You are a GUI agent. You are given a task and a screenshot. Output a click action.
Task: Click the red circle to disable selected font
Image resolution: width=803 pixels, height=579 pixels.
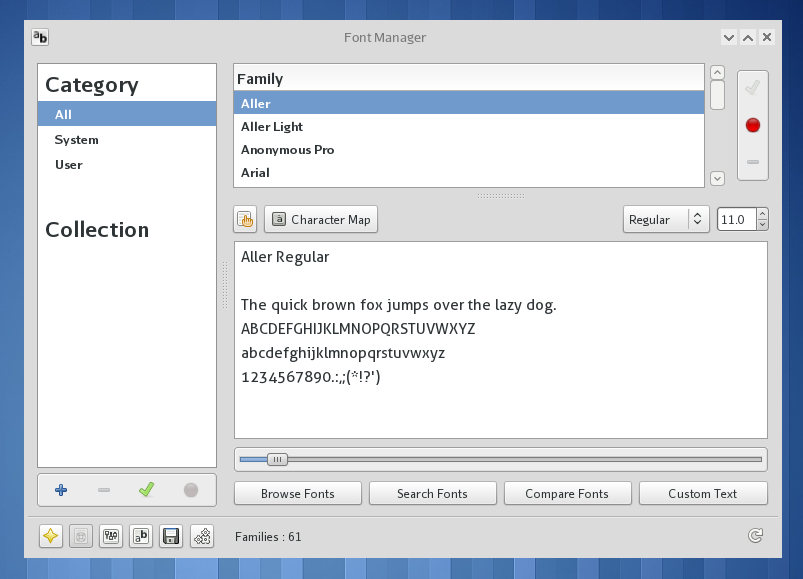pyautogui.click(x=753, y=125)
